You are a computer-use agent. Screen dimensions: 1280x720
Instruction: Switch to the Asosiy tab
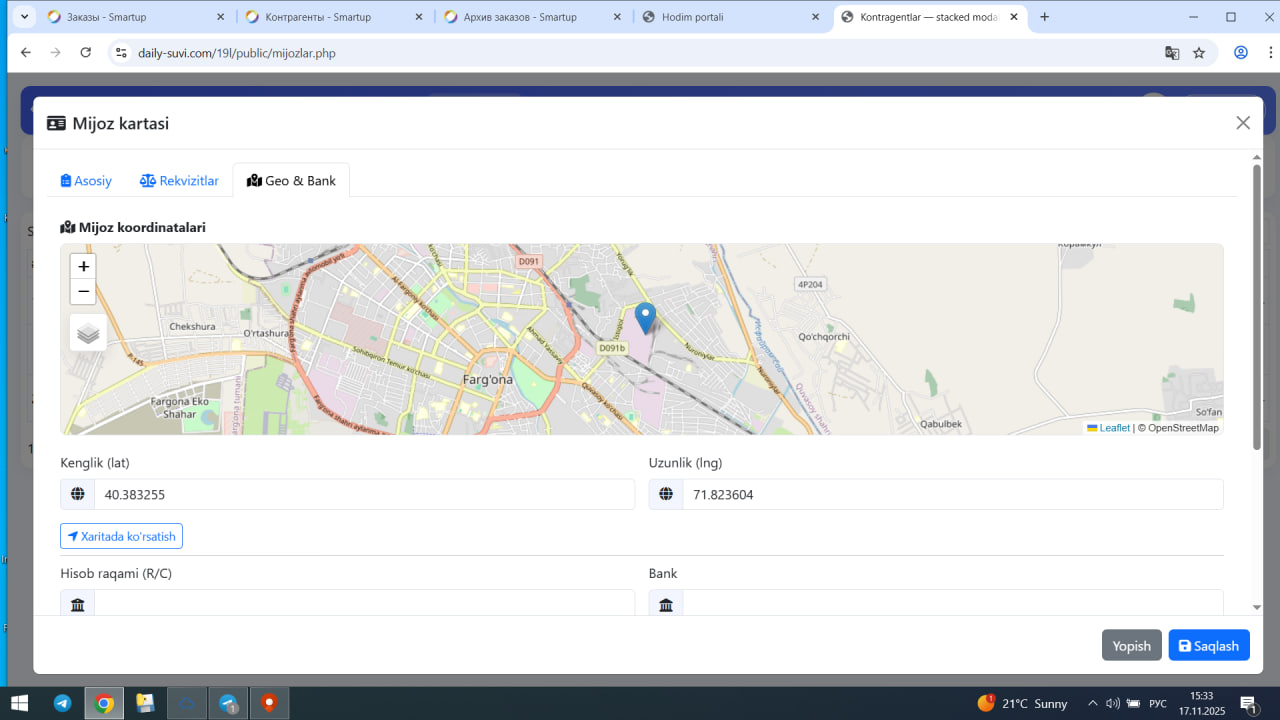[86, 181]
